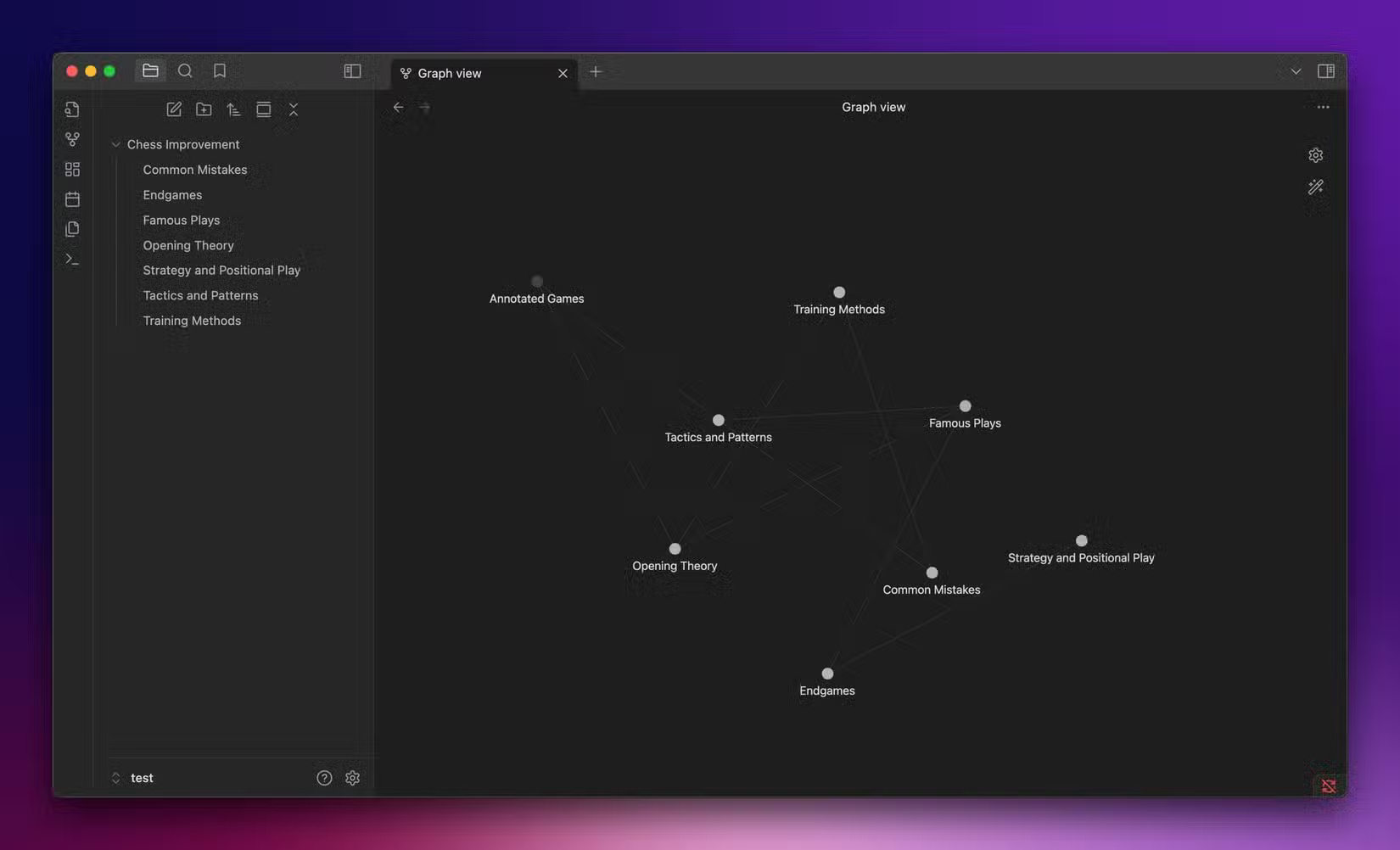The height and width of the screenshot is (850, 1400).
Task: Open the Graph view more options menu
Action: click(1323, 107)
